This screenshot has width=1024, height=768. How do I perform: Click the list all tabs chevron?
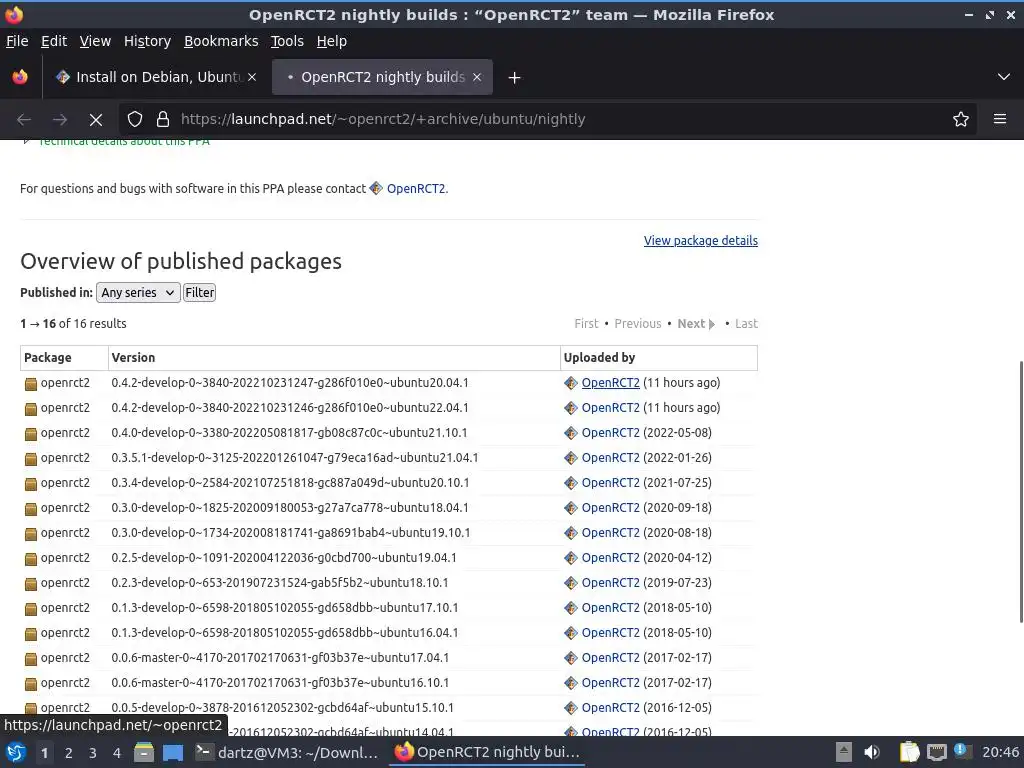tap(1004, 77)
